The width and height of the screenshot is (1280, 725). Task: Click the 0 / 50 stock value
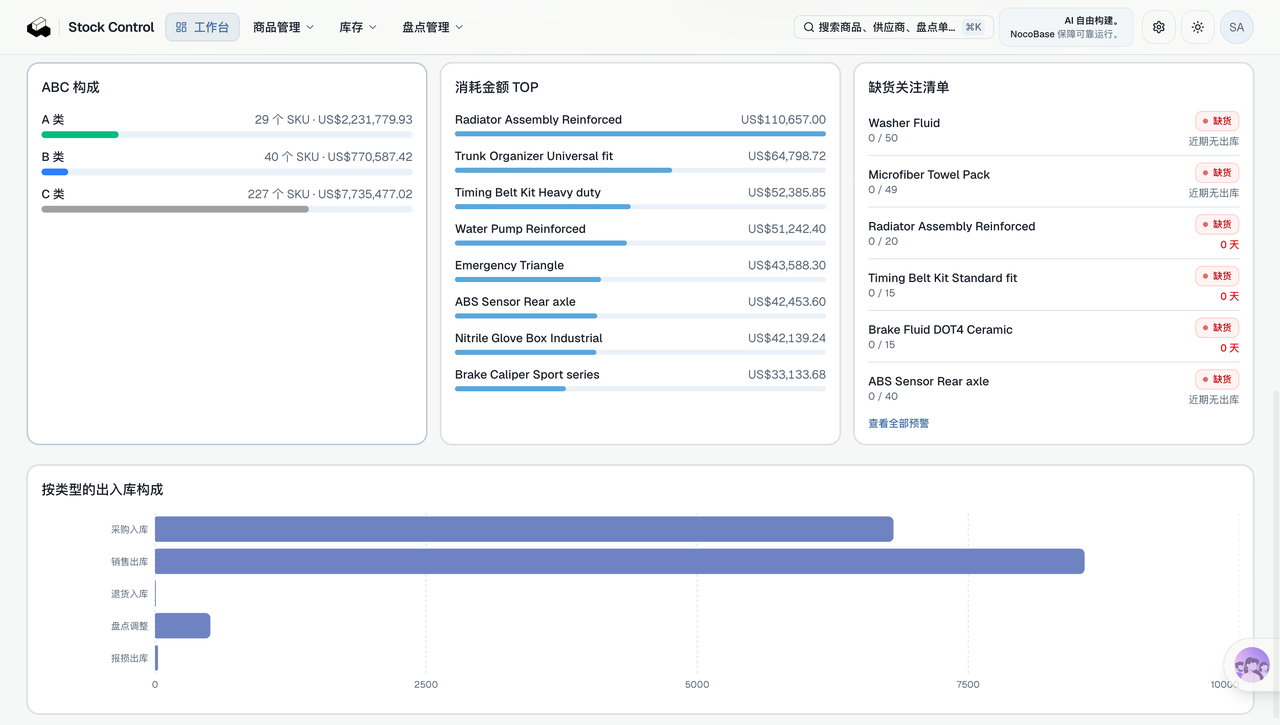tap(883, 139)
